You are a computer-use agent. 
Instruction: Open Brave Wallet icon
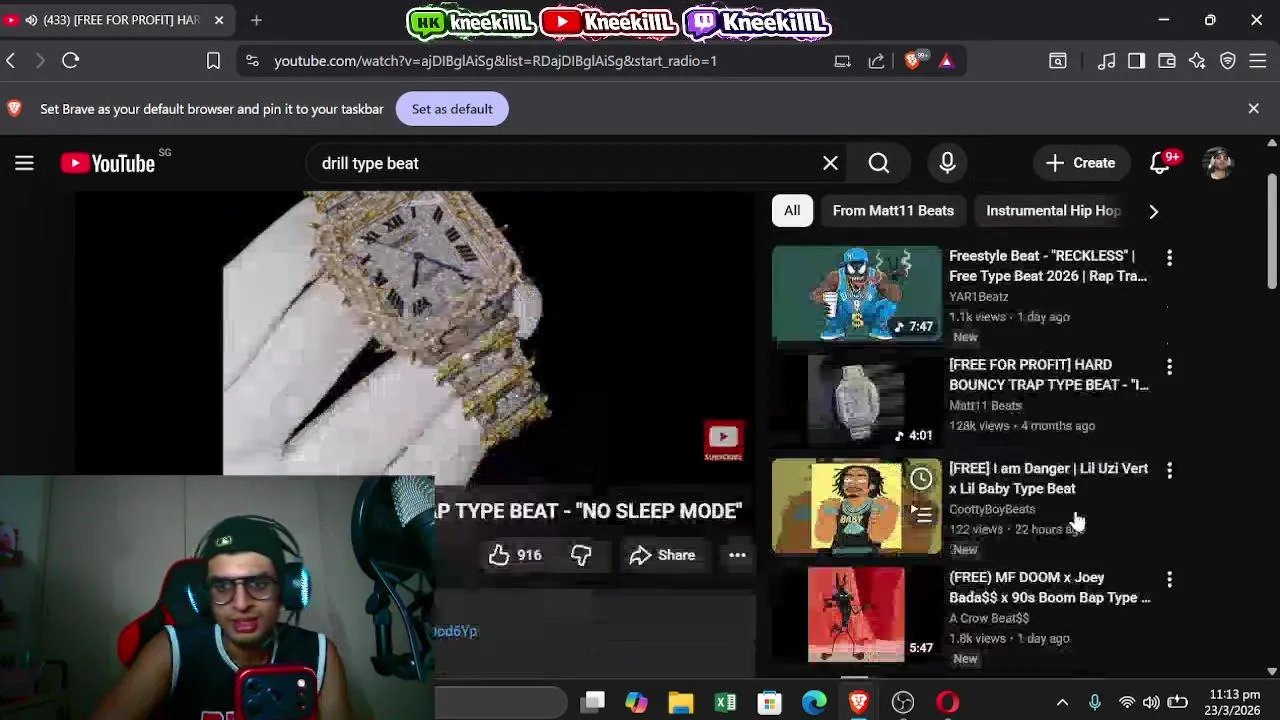(x=1167, y=61)
